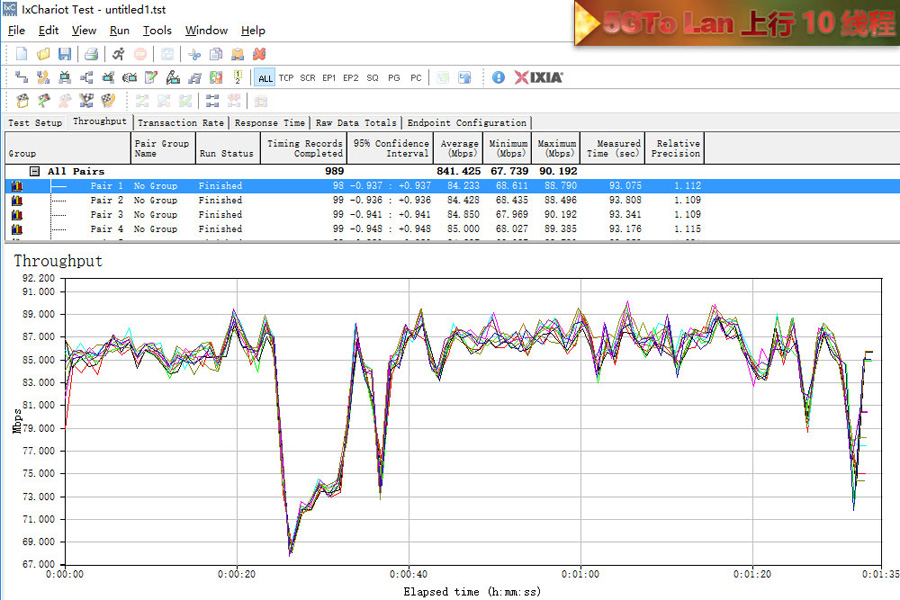
Task: Click the New test file icon
Action: tap(21, 54)
